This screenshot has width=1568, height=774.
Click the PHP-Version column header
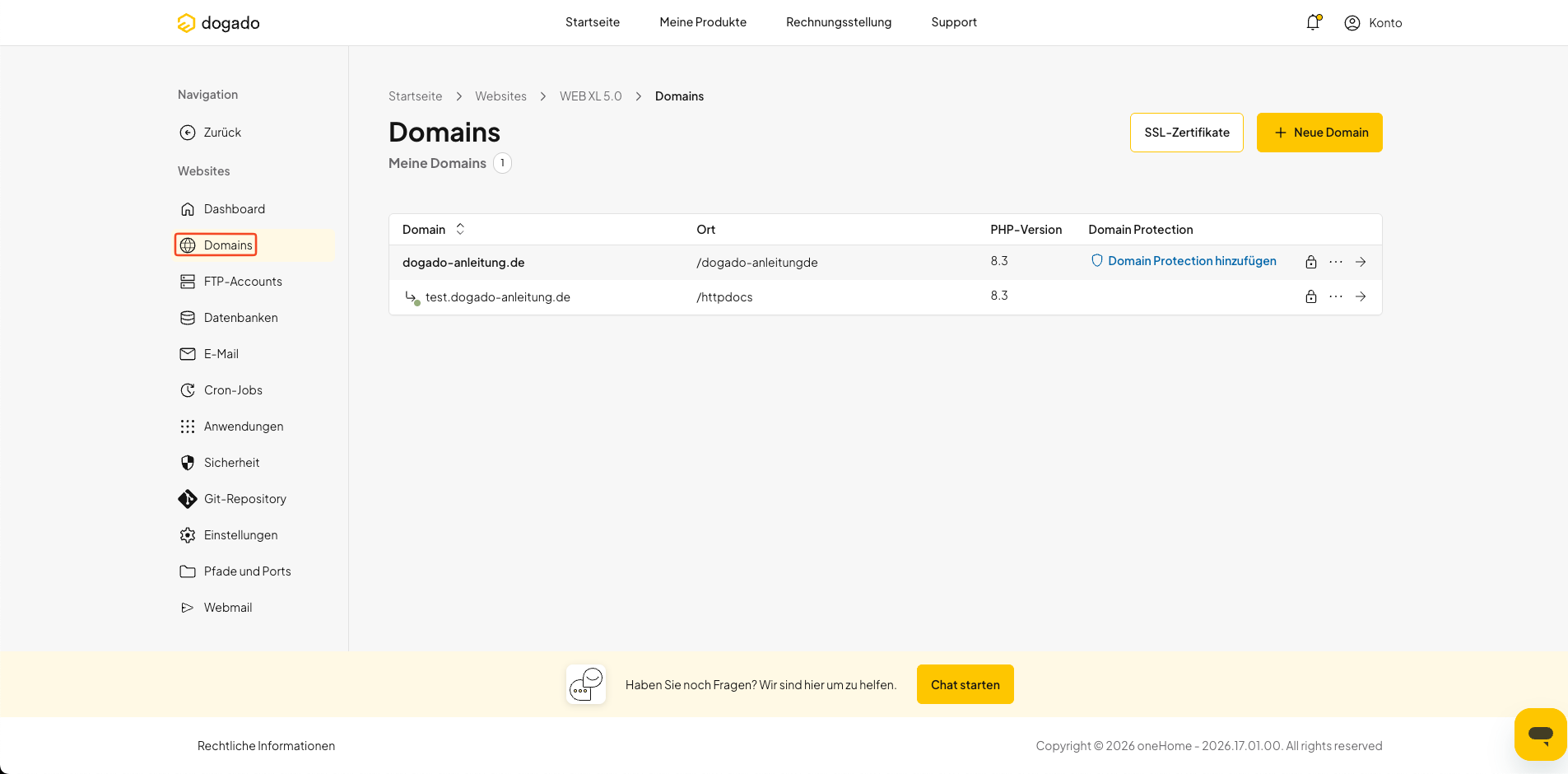coord(1026,230)
